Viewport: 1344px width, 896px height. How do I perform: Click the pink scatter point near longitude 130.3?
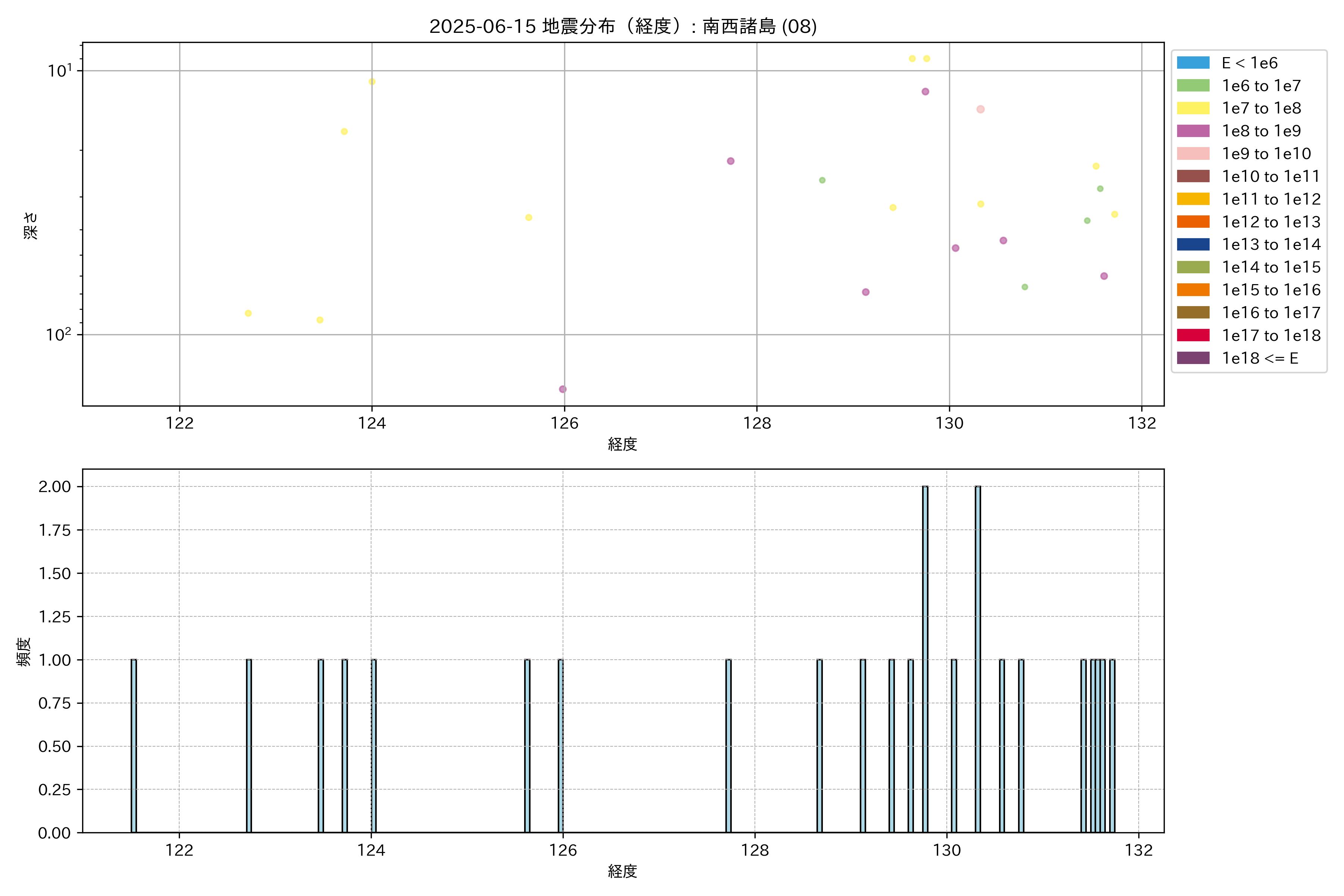coord(981,109)
